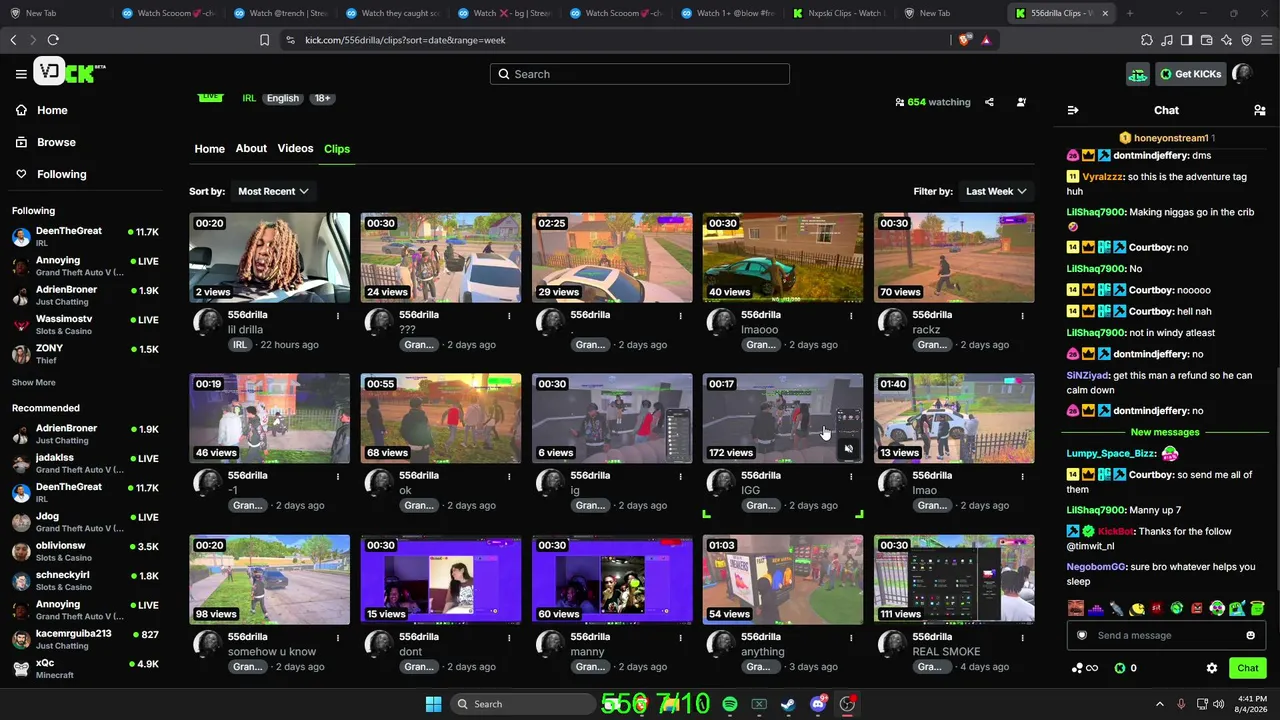Image resolution: width=1280 pixels, height=720 pixels.
Task: Open the Windows Start menu
Action: pyautogui.click(x=433, y=704)
